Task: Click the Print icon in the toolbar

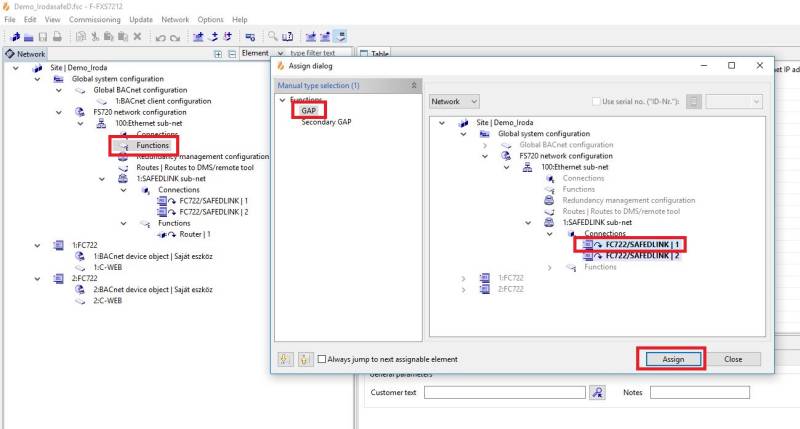Action: tap(57, 37)
